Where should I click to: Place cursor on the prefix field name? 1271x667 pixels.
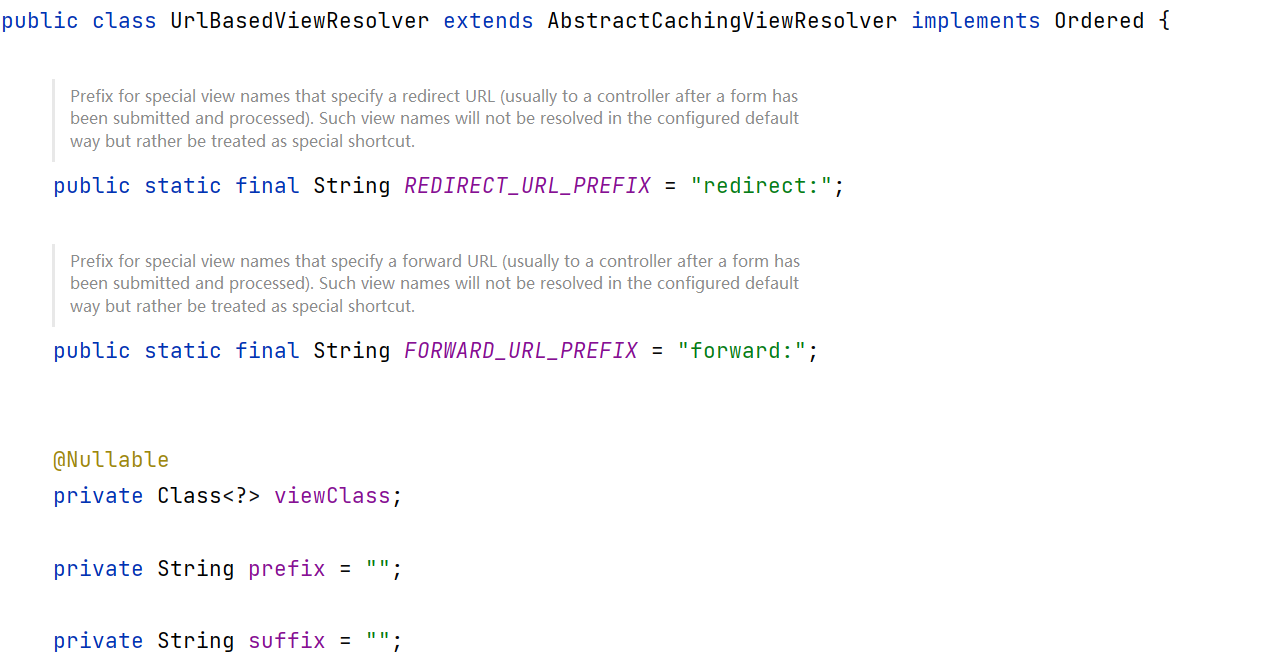tap(287, 569)
